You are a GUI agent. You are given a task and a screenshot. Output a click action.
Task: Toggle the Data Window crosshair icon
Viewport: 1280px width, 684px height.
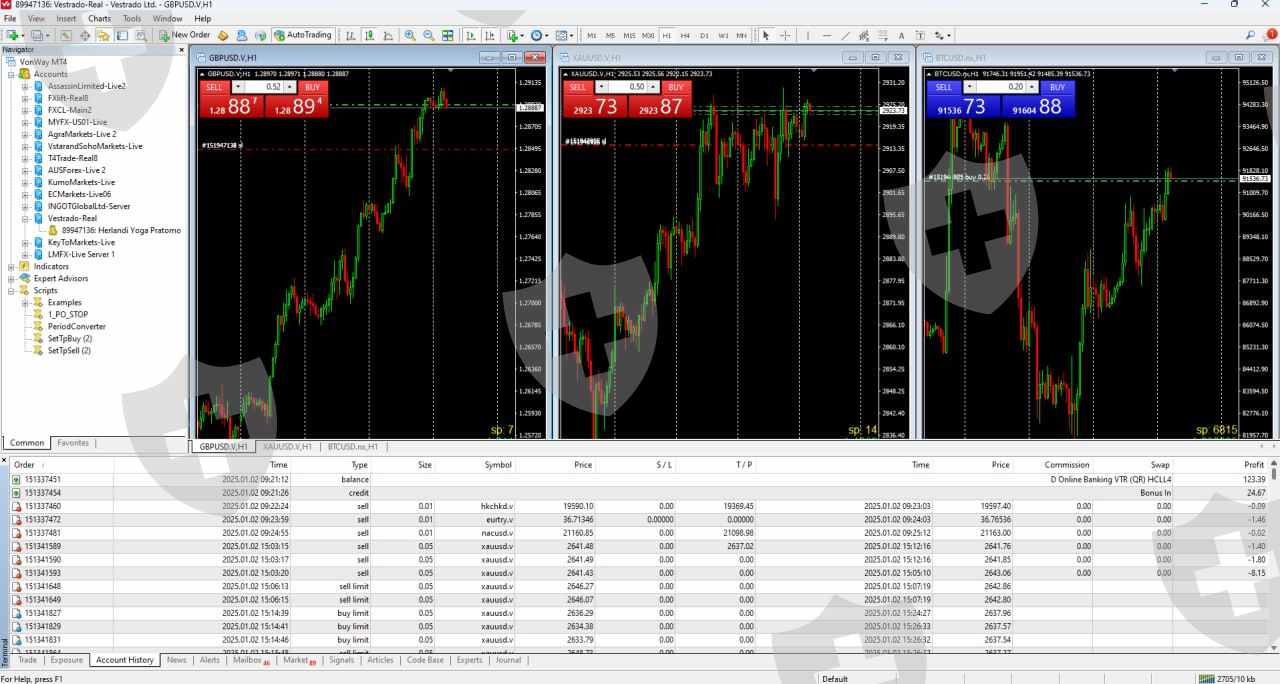tap(85, 35)
